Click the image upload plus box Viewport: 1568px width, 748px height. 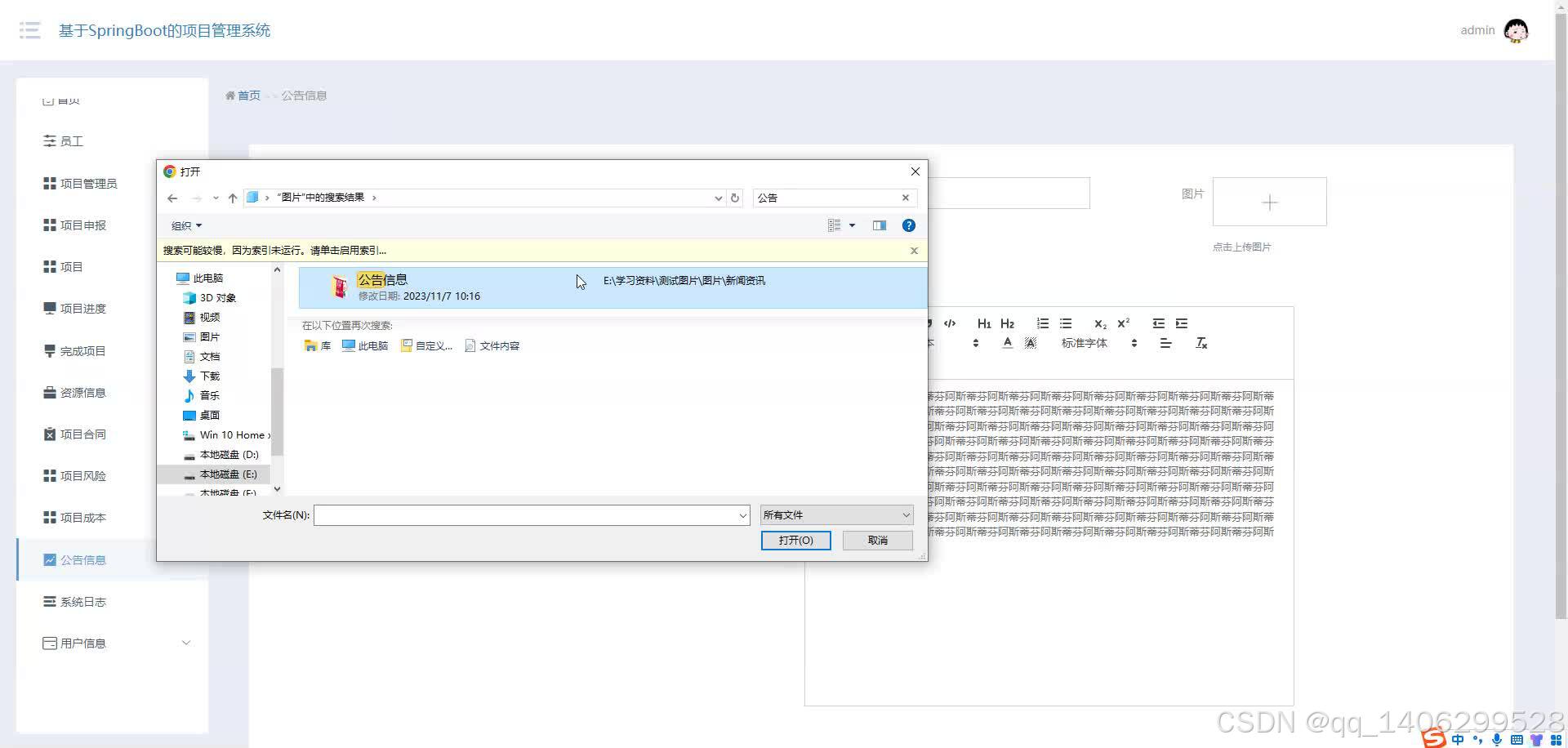coord(1270,202)
